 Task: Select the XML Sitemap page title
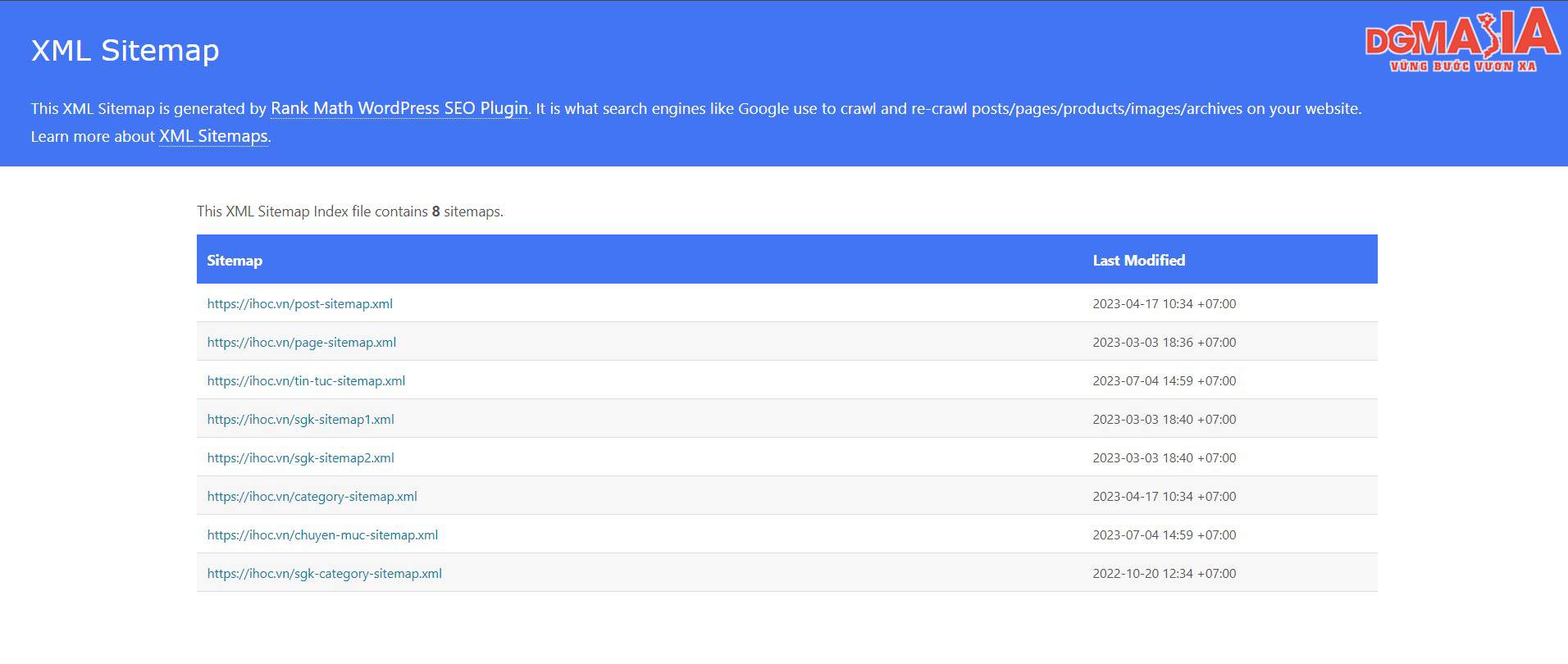tap(125, 50)
